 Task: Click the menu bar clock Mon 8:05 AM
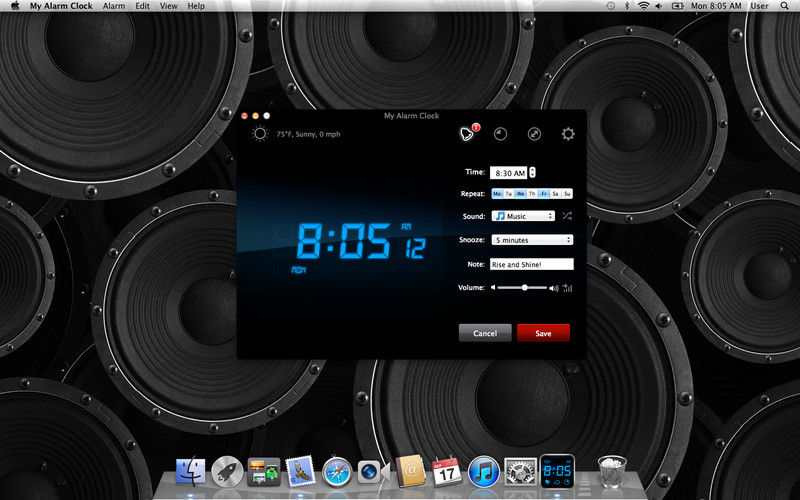716,6
